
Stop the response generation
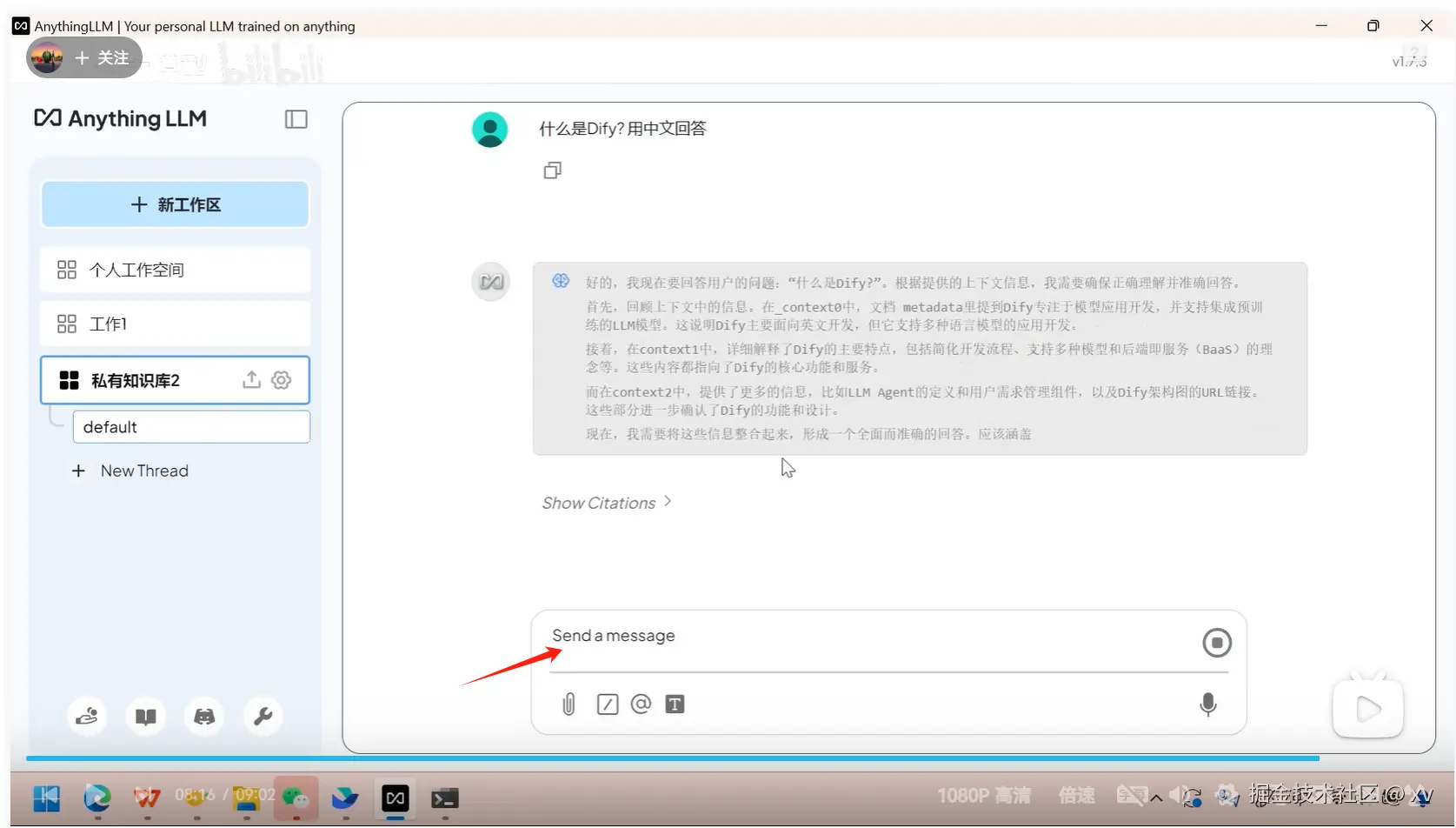pyautogui.click(x=1217, y=643)
